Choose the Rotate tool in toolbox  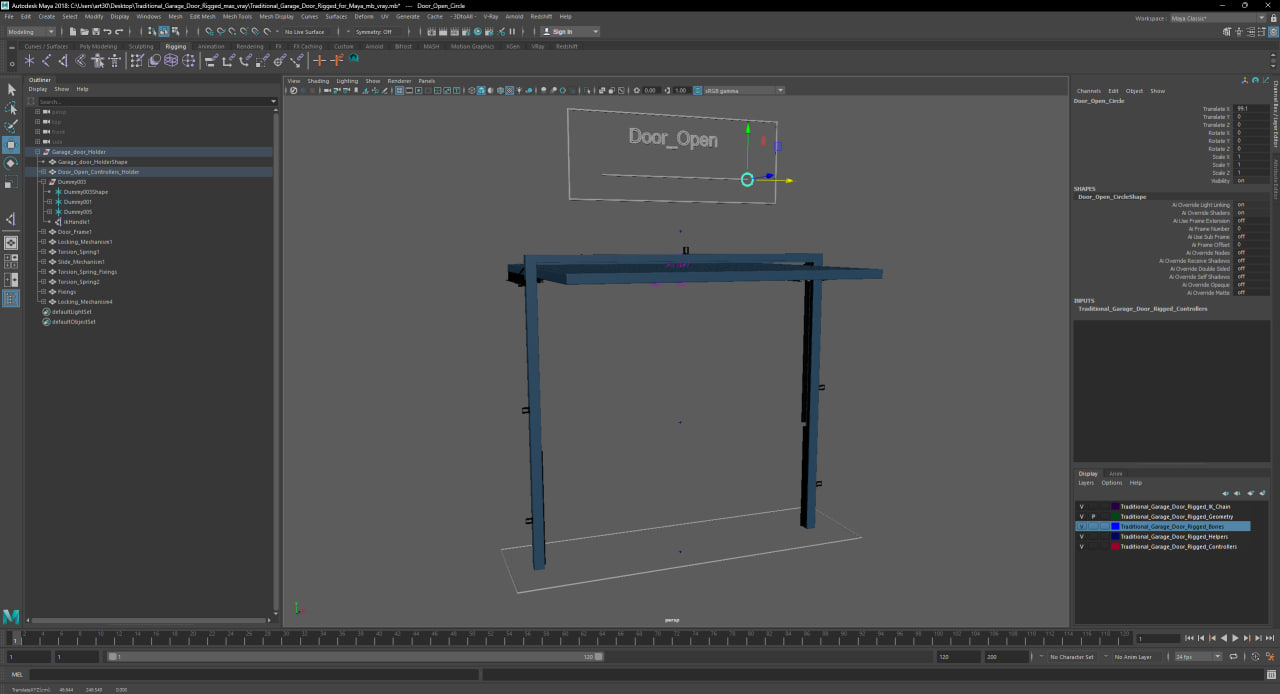point(11,163)
